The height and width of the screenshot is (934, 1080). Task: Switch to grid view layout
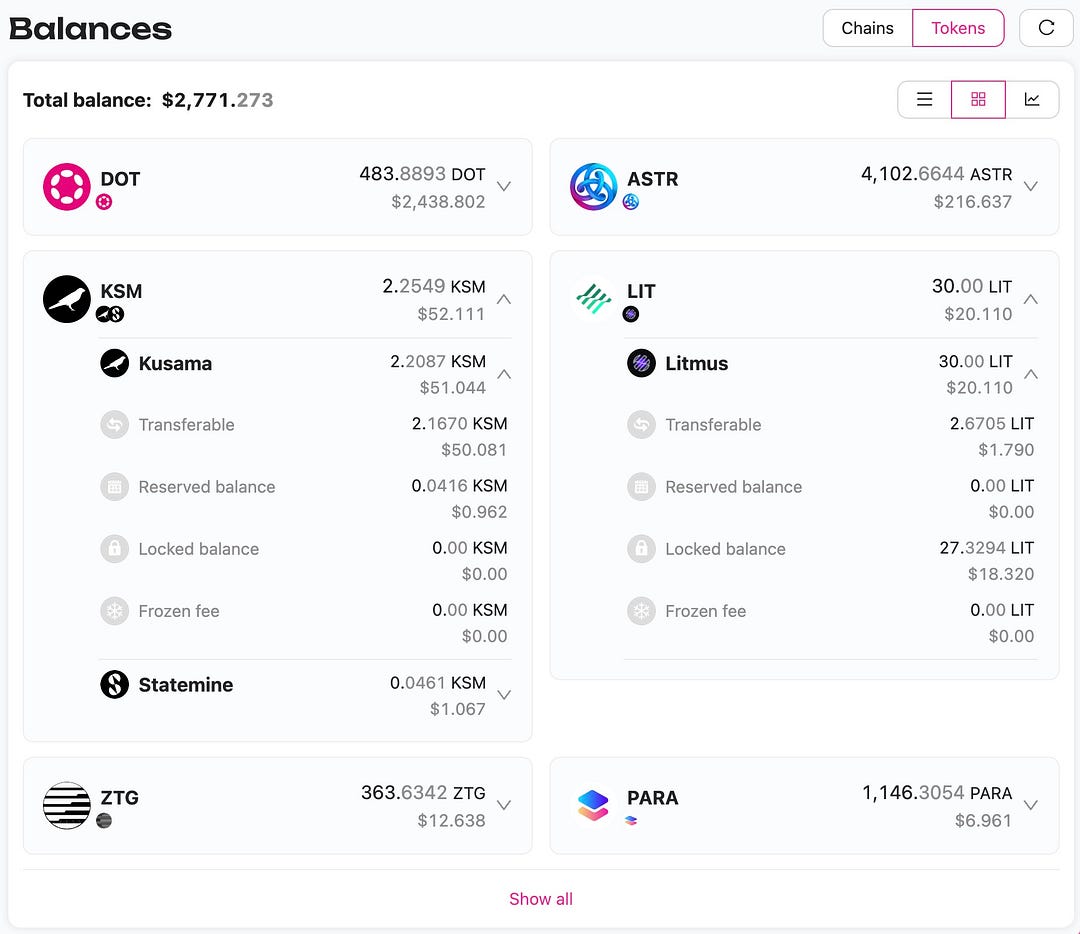pos(978,99)
